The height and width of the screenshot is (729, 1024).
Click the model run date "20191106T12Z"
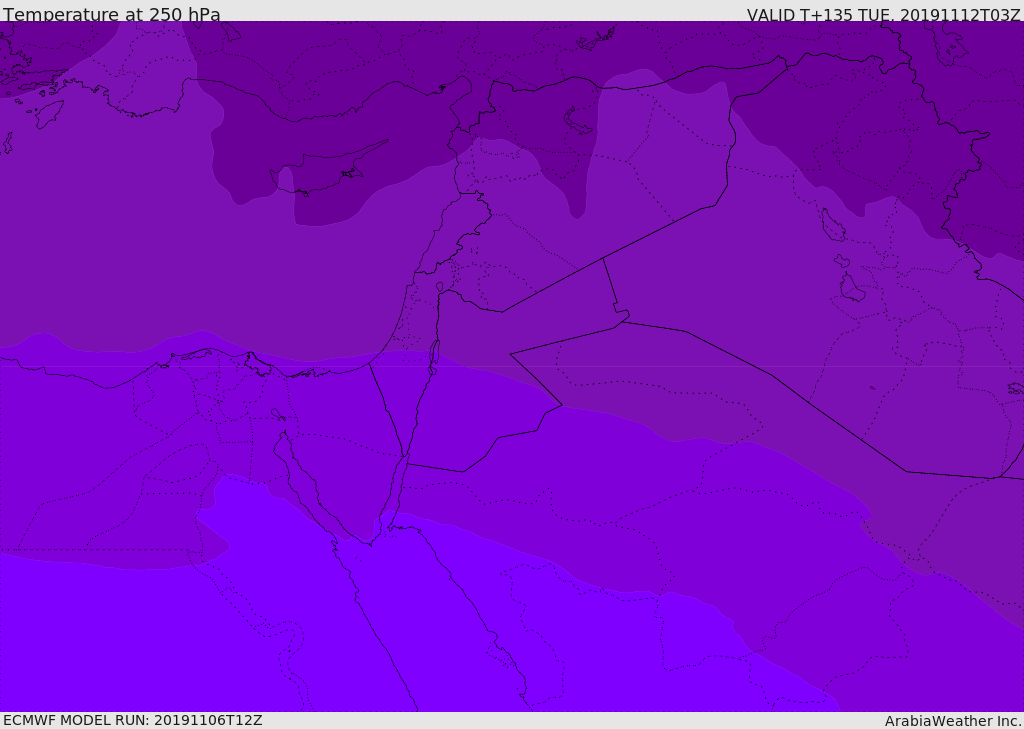(x=207, y=720)
